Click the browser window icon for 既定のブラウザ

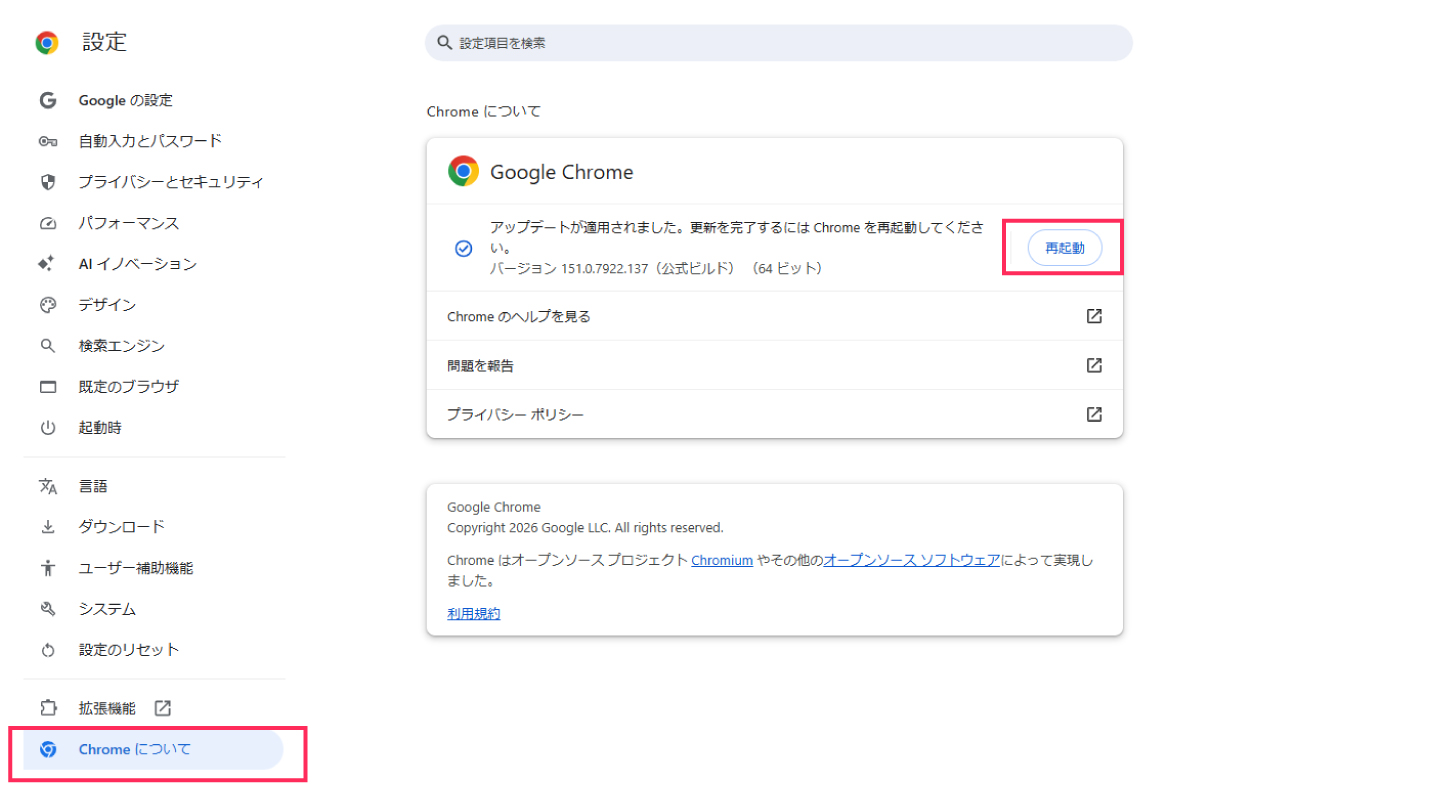coord(47,387)
